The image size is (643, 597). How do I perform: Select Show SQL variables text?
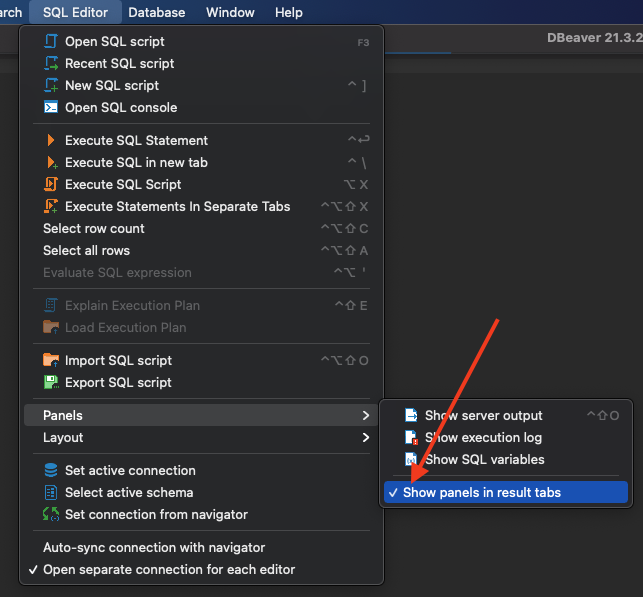485,459
